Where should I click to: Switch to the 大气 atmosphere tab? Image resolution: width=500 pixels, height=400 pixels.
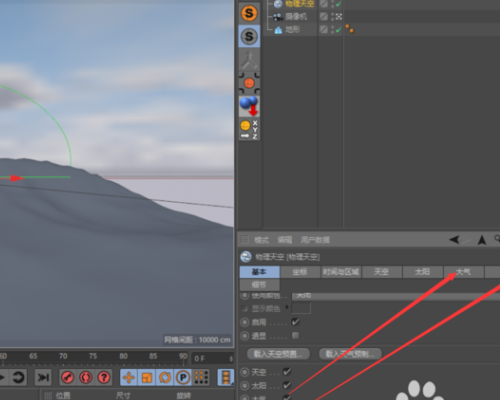[x=463, y=272]
